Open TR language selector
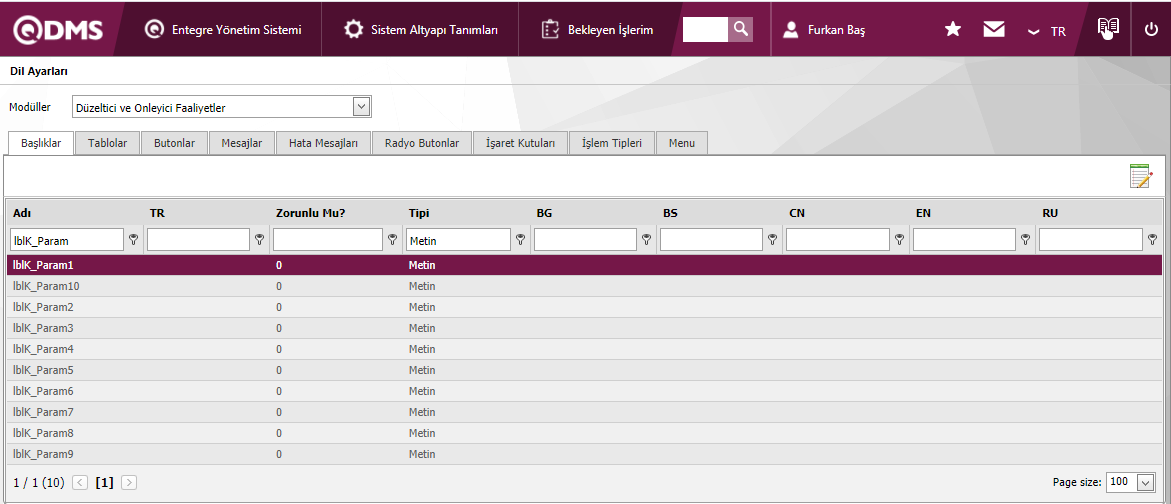This screenshot has width=1171, height=504. [1047, 31]
